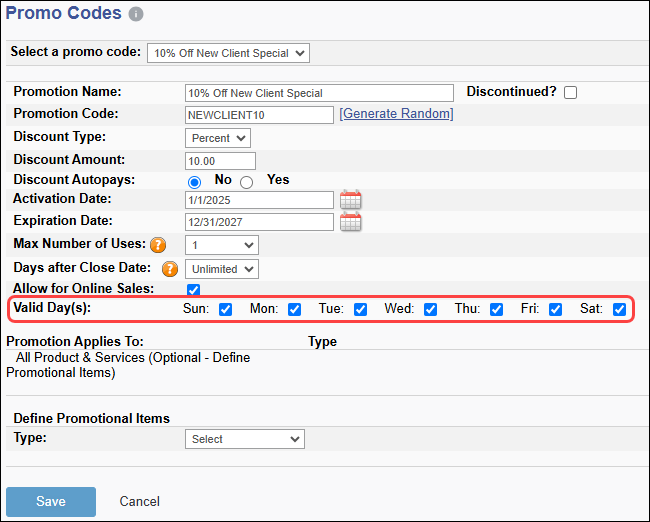The image size is (650, 522).
Task: Open the Max Number of Uses dropdown
Action: tap(221, 245)
